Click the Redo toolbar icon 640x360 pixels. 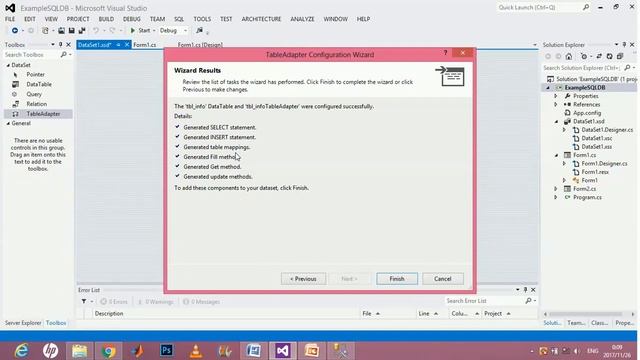coord(112,31)
